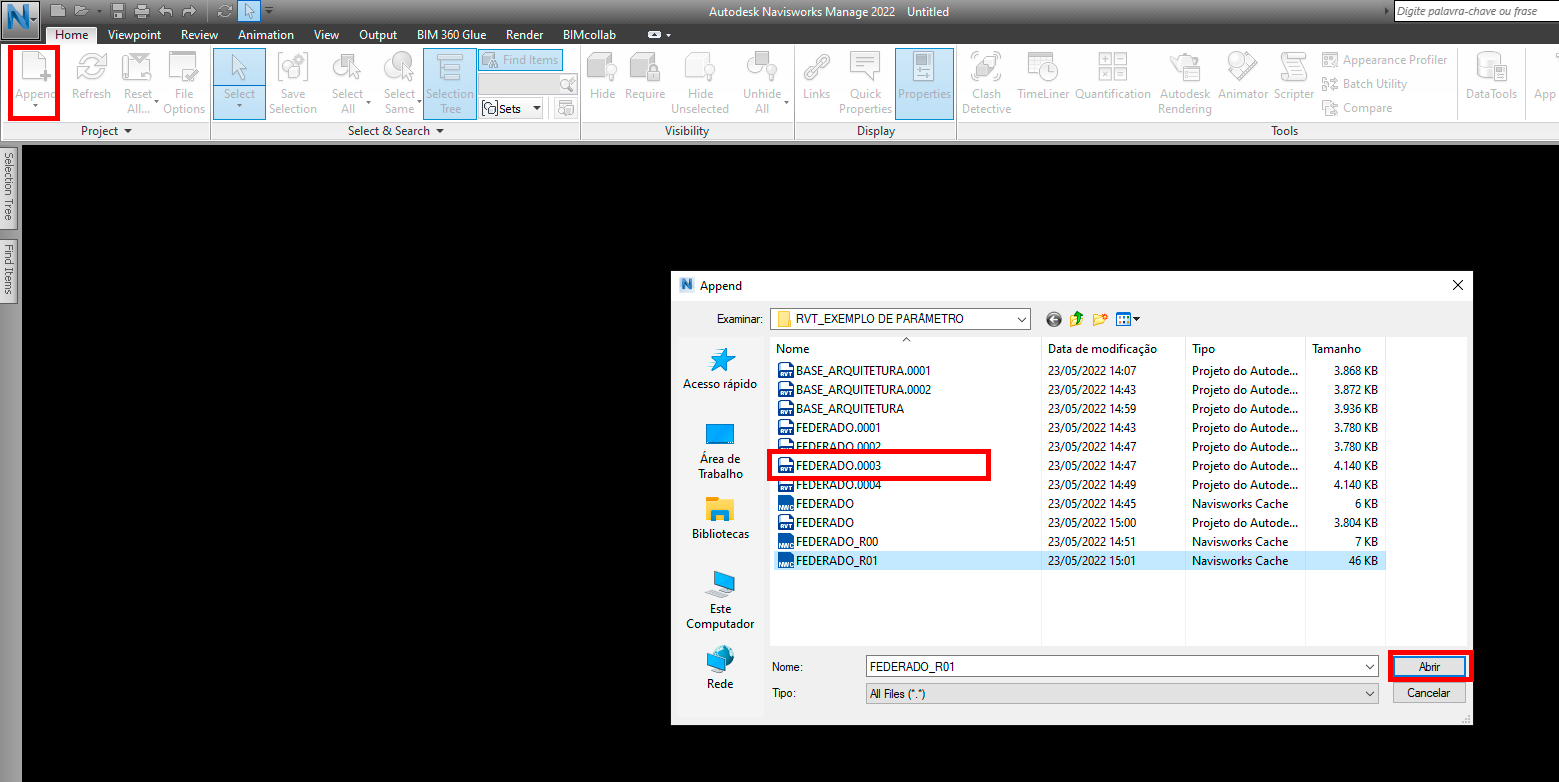Switch to the Animation ribbon tab

(266, 35)
